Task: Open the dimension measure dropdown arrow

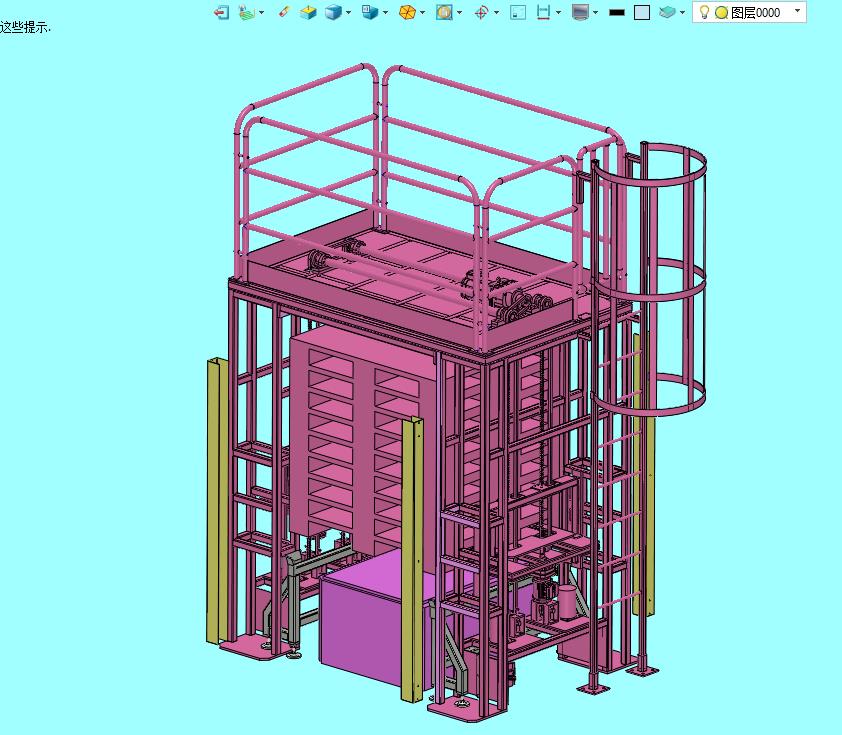Action: coord(558,12)
